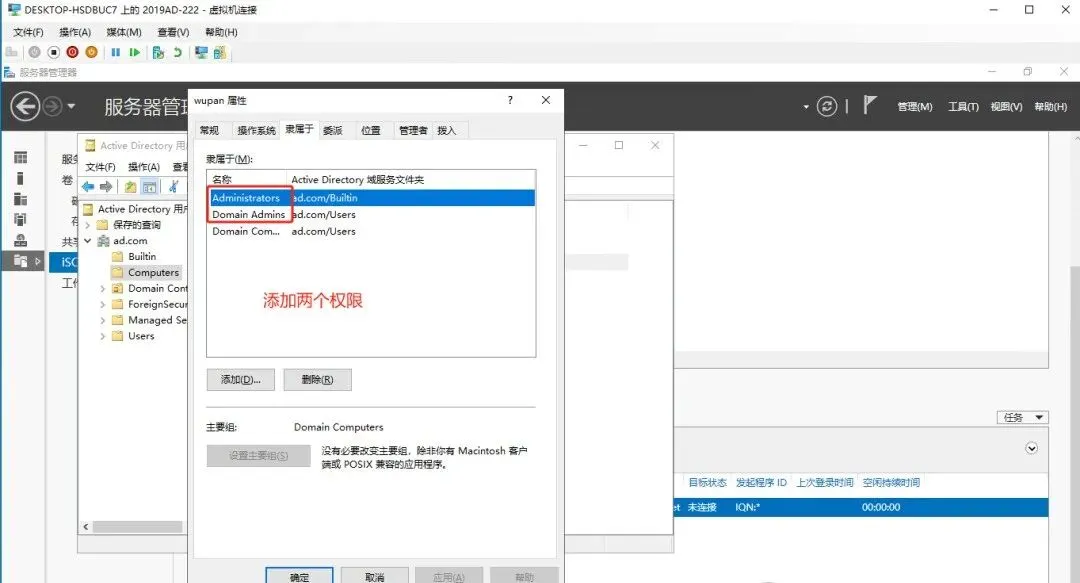The image size is (1080, 583).
Task: Open the 工具(T) menu in Server Manager
Action: point(962,105)
